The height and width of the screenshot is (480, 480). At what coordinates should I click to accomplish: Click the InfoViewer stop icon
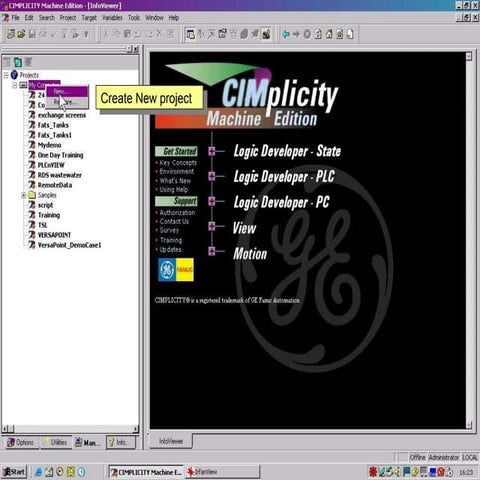[307, 34]
